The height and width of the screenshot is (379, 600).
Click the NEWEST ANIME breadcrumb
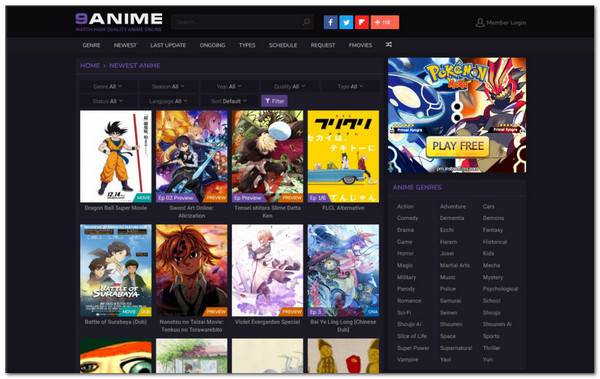135,65
